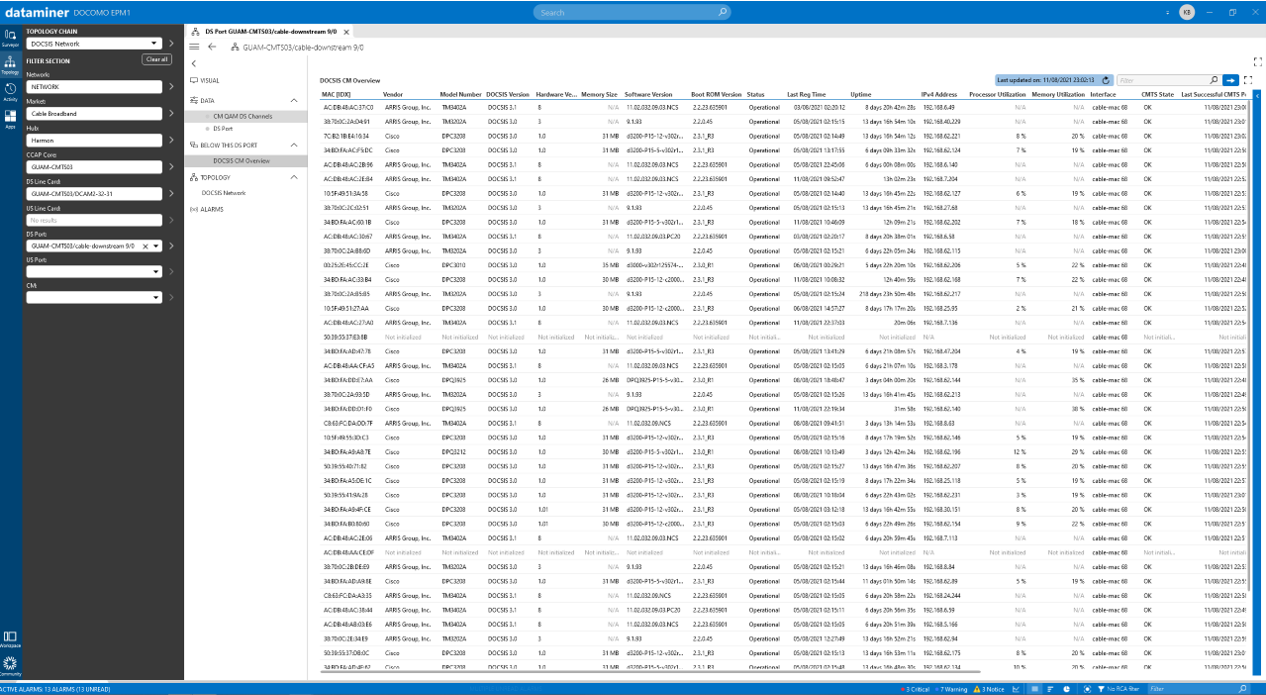Sort by Uptime column header
Image resolution: width=1266 pixels, height=695 pixels.
click(x=860, y=94)
